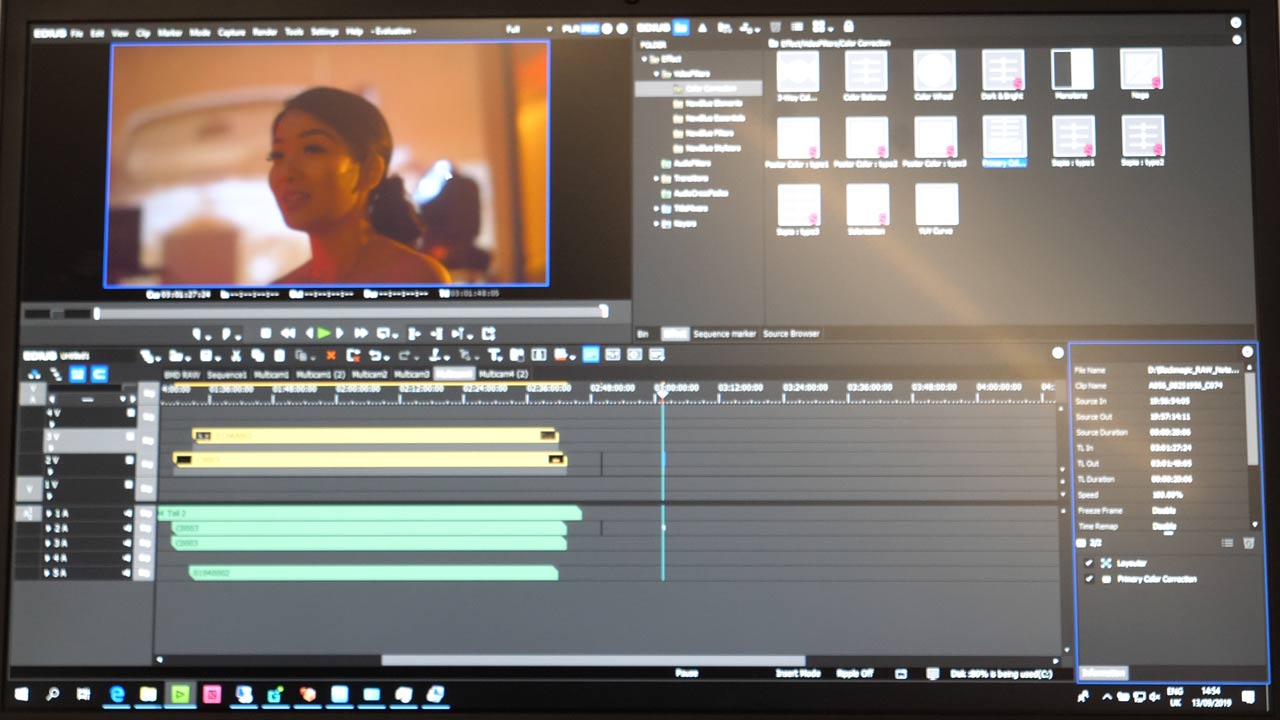Open the Render menu
1280x720 pixels.
tap(265, 32)
